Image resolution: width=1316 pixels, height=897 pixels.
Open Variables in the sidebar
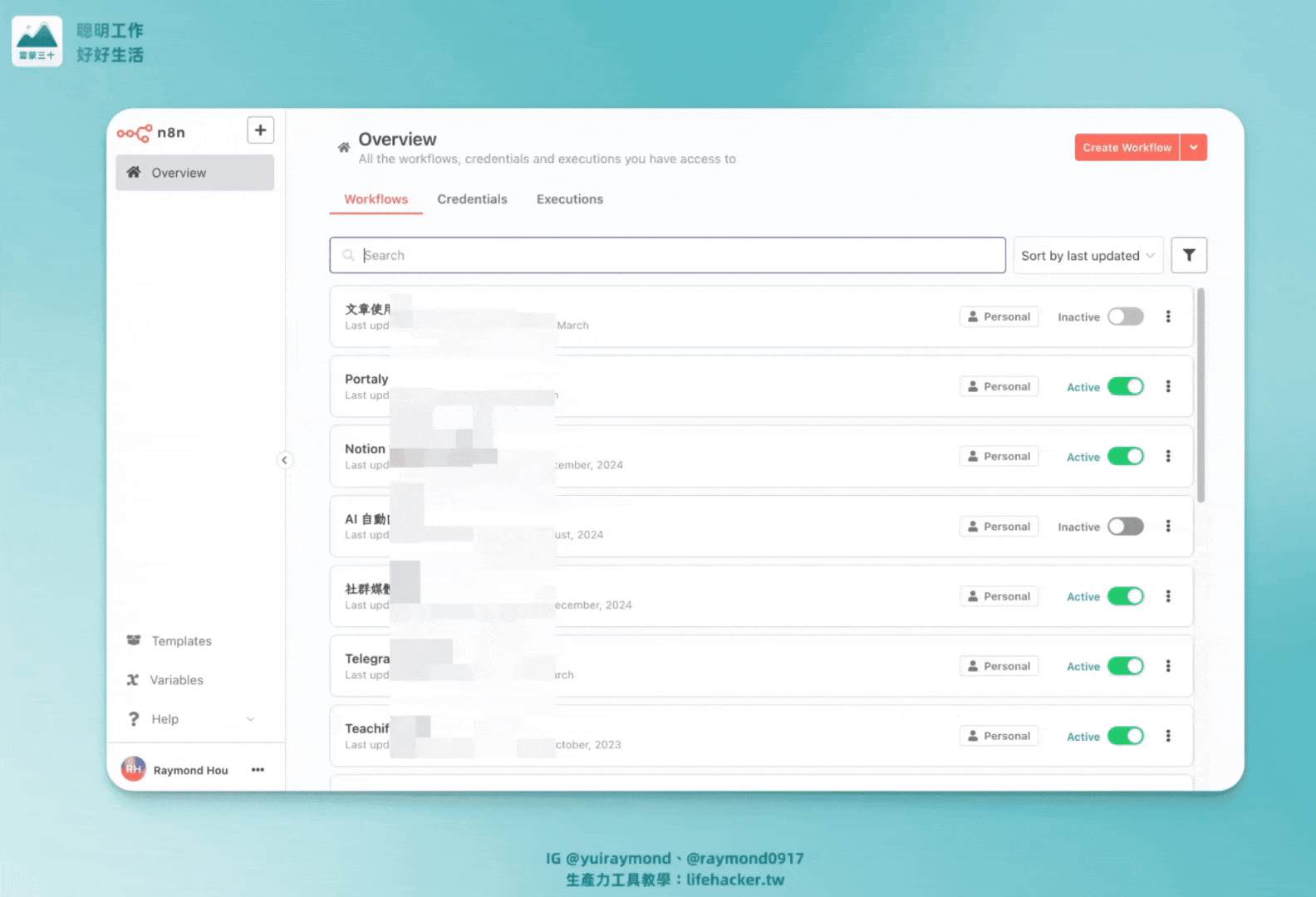pyautogui.click(x=164, y=680)
